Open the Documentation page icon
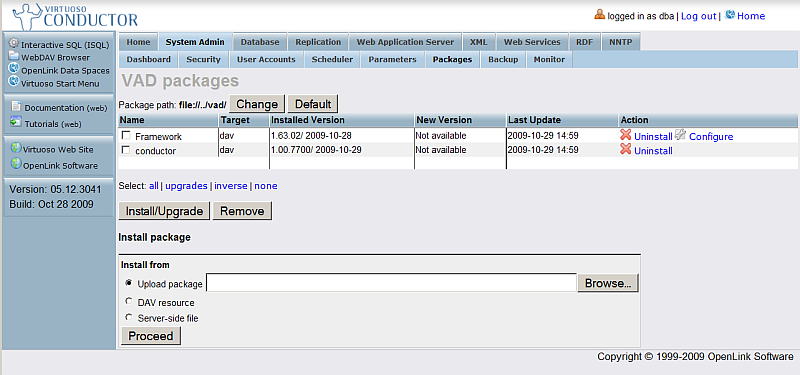800x375 pixels. tap(16, 107)
